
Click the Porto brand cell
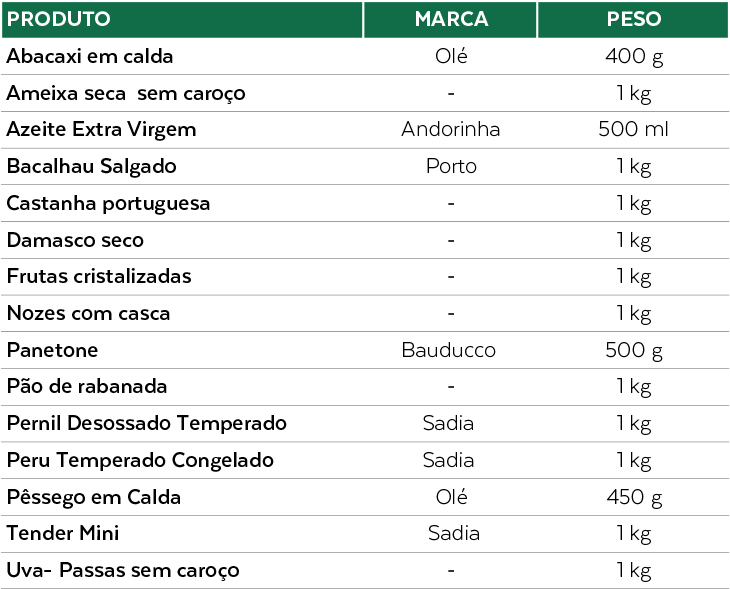click(451, 166)
